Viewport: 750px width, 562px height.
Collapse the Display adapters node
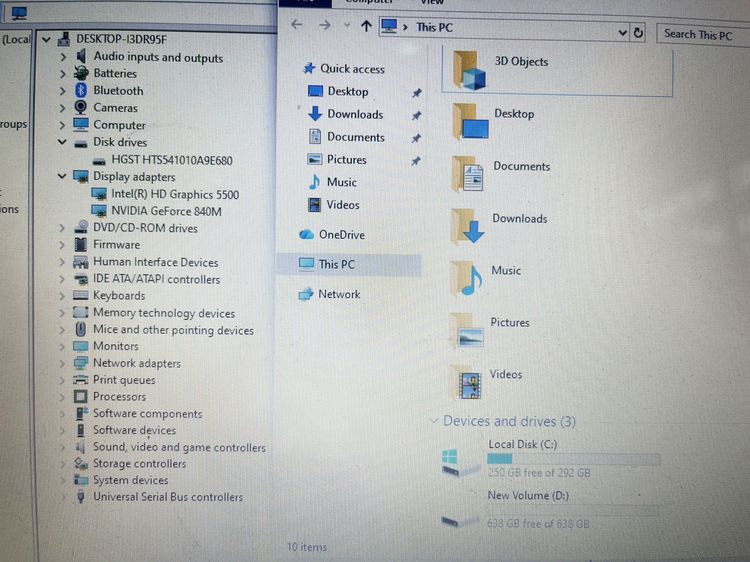click(x=62, y=176)
